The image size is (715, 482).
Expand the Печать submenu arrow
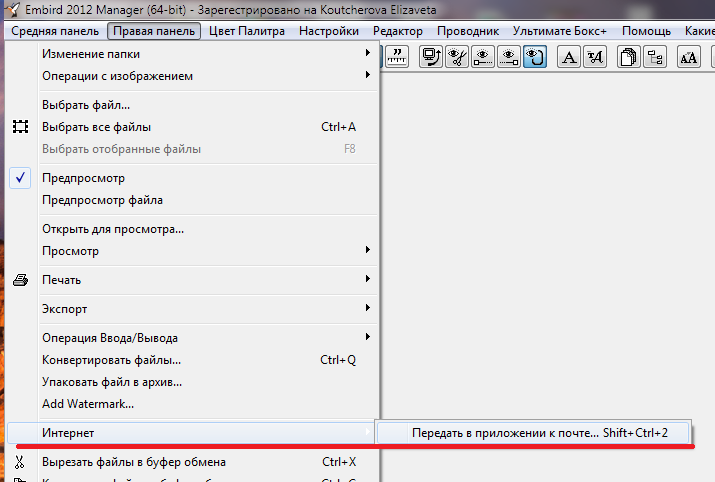tap(368, 279)
